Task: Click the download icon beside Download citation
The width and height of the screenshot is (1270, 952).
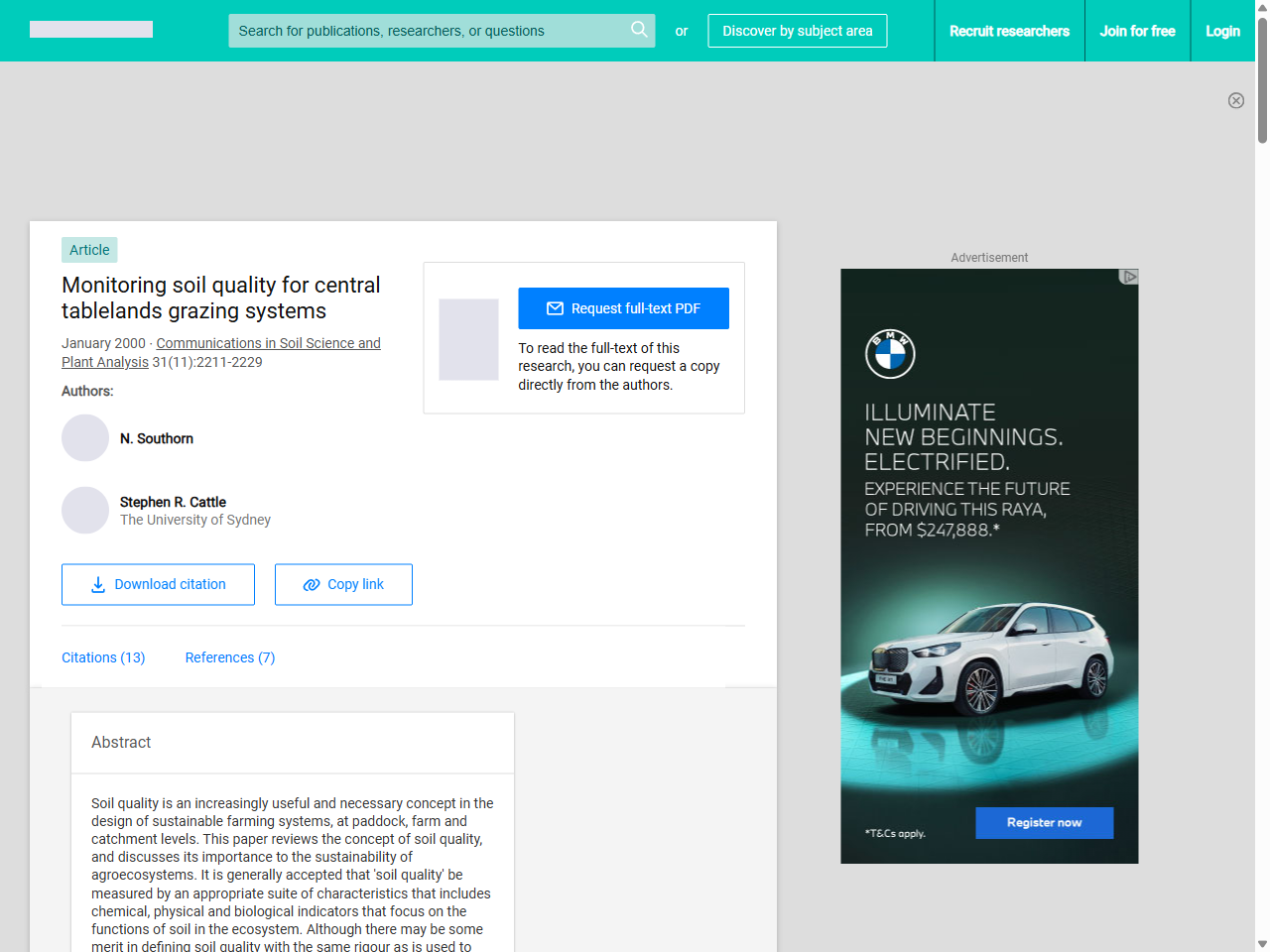Action: [97, 584]
